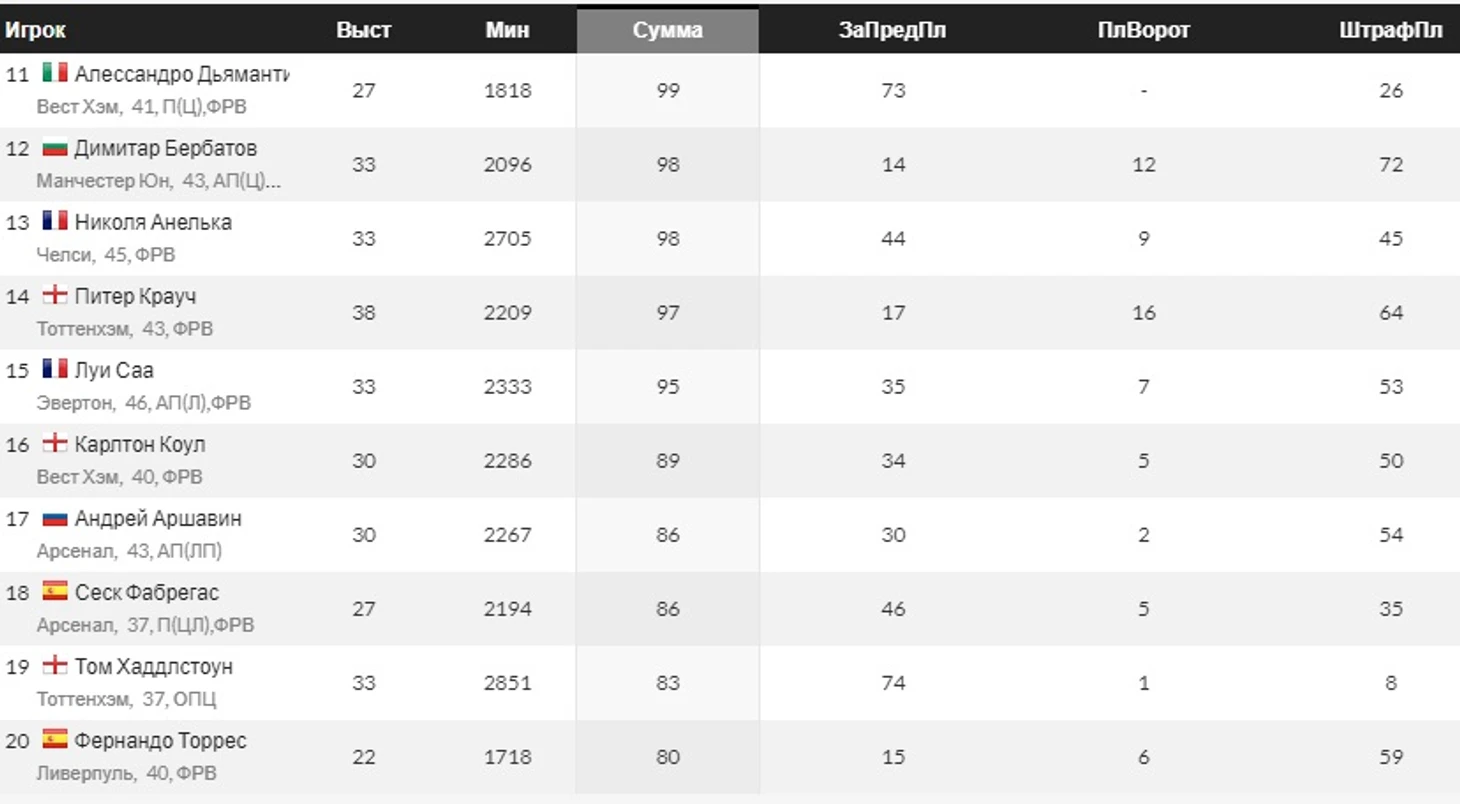Sort by the ЗаПредПл column header

click(x=893, y=30)
